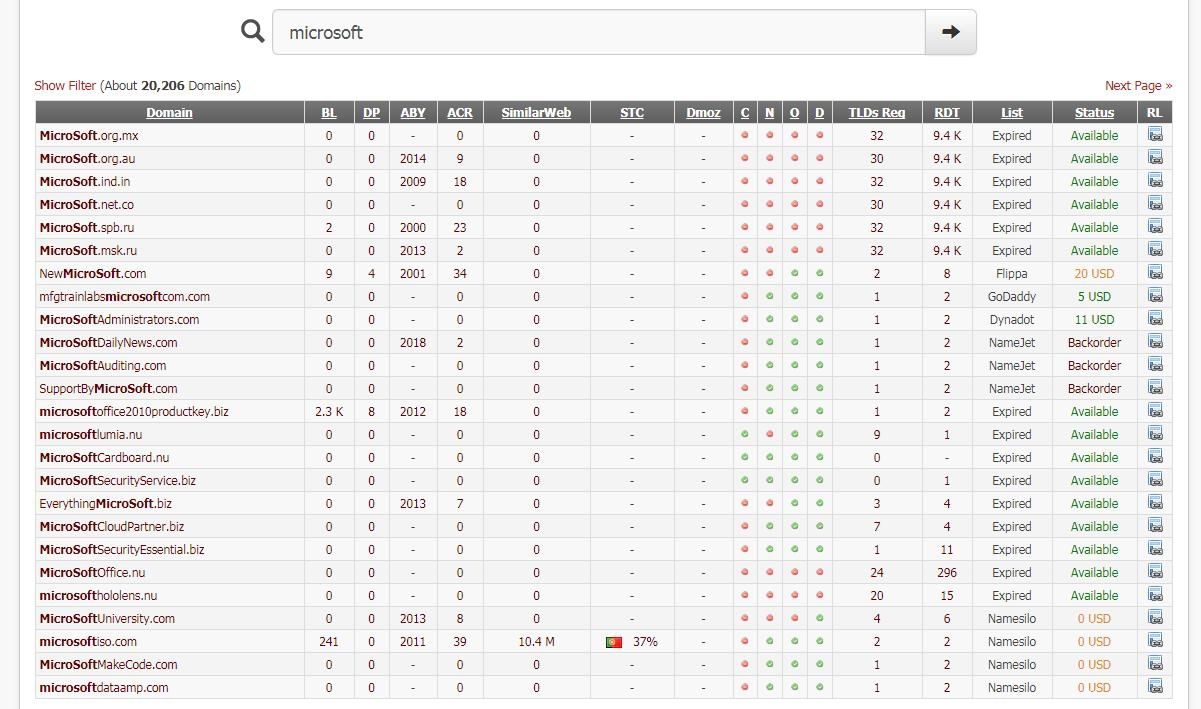
Task: Focus the search field containing microsoft
Action: coord(599,32)
